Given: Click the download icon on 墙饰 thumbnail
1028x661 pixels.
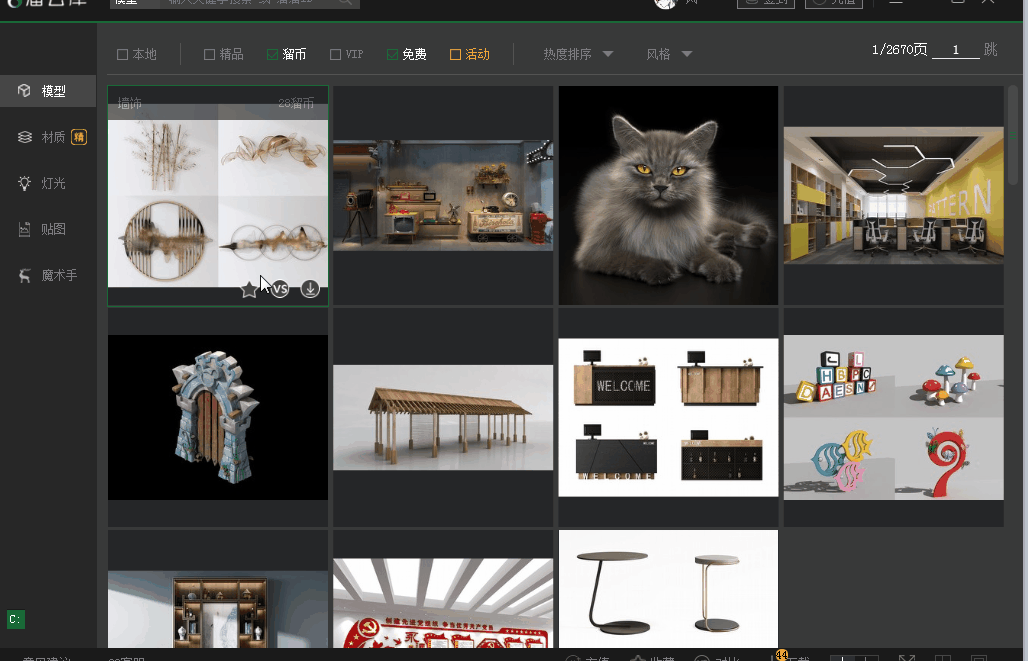Looking at the screenshot, I should click(x=311, y=289).
